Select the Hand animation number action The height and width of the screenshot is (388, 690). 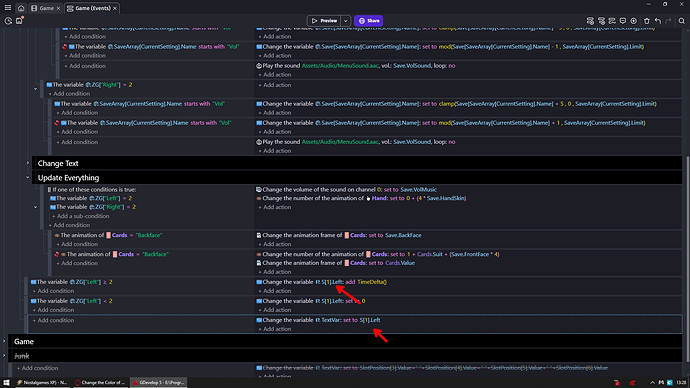click(361, 198)
